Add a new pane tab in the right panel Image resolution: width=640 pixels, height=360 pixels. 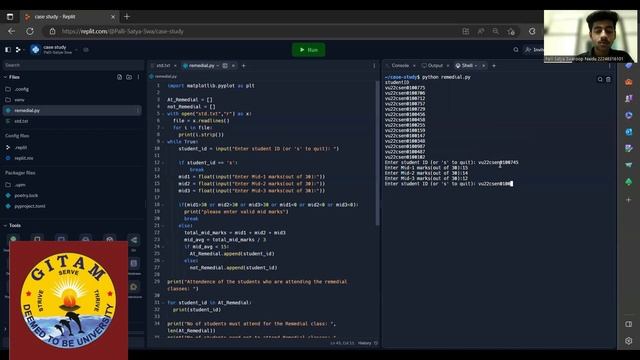(494, 65)
